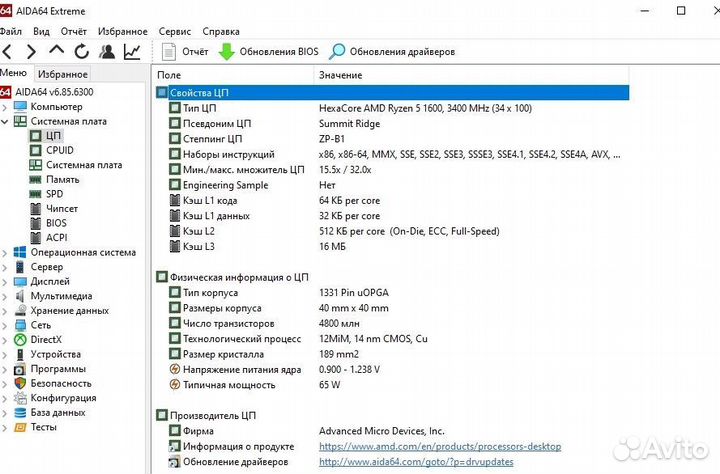This screenshot has width=720, height=474.
Task: Open the amd.com processors-desktop product link
Action: point(440,446)
